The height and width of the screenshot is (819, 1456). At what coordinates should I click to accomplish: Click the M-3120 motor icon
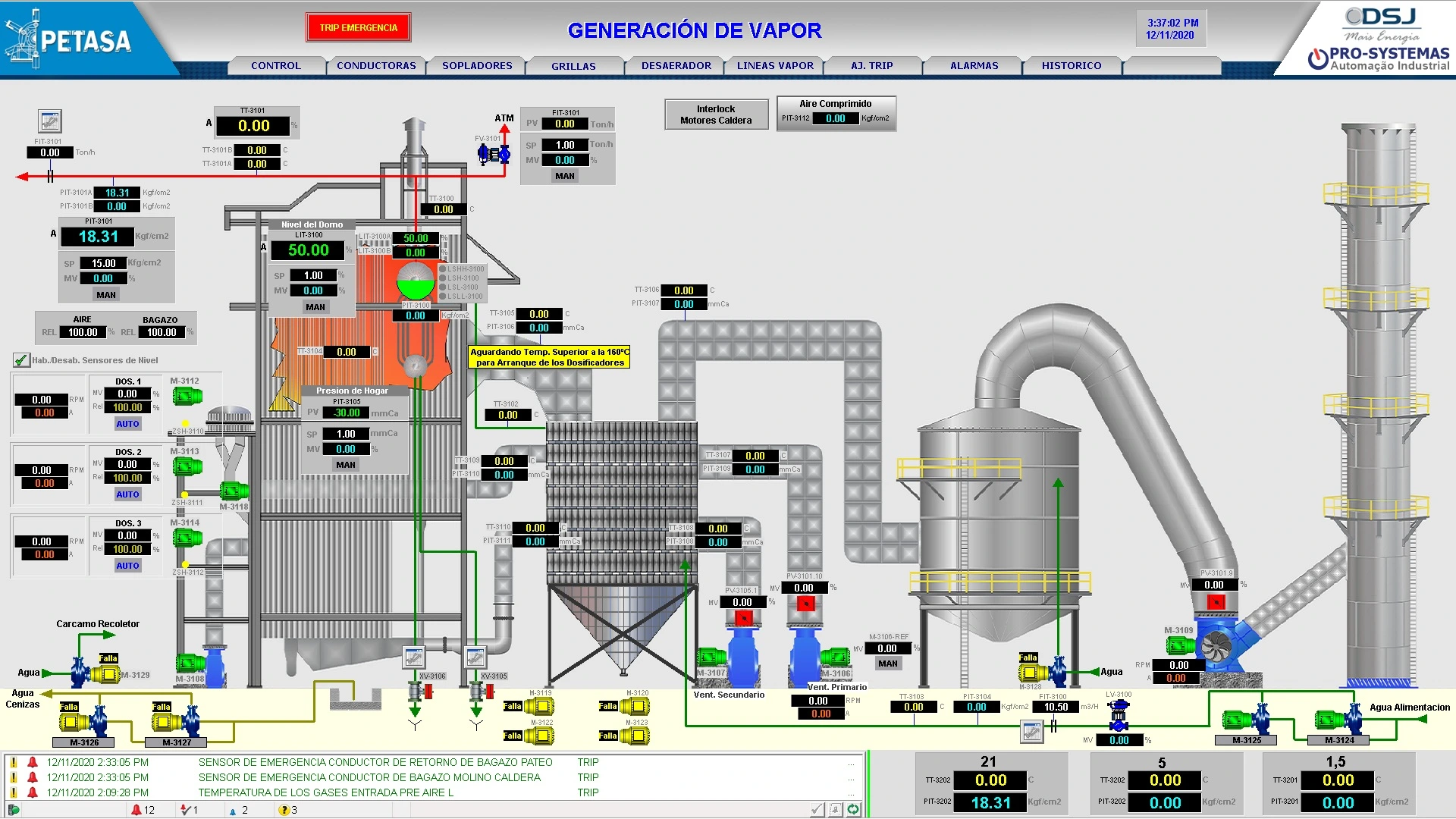(635, 707)
